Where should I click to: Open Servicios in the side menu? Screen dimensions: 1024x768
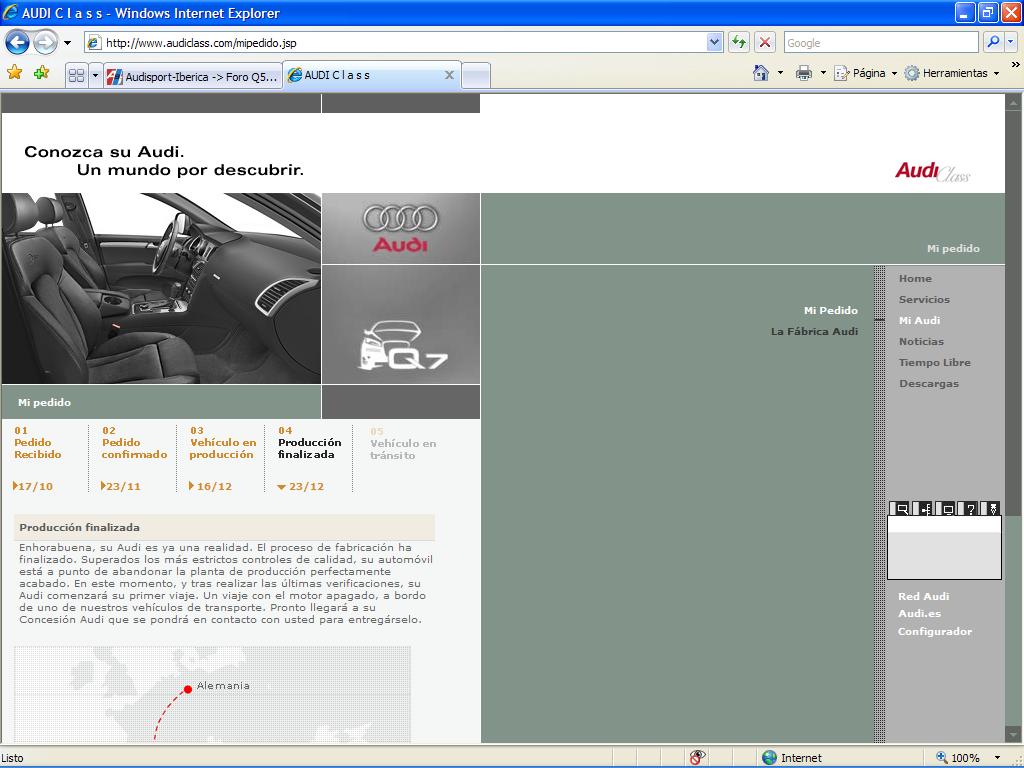tap(924, 299)
